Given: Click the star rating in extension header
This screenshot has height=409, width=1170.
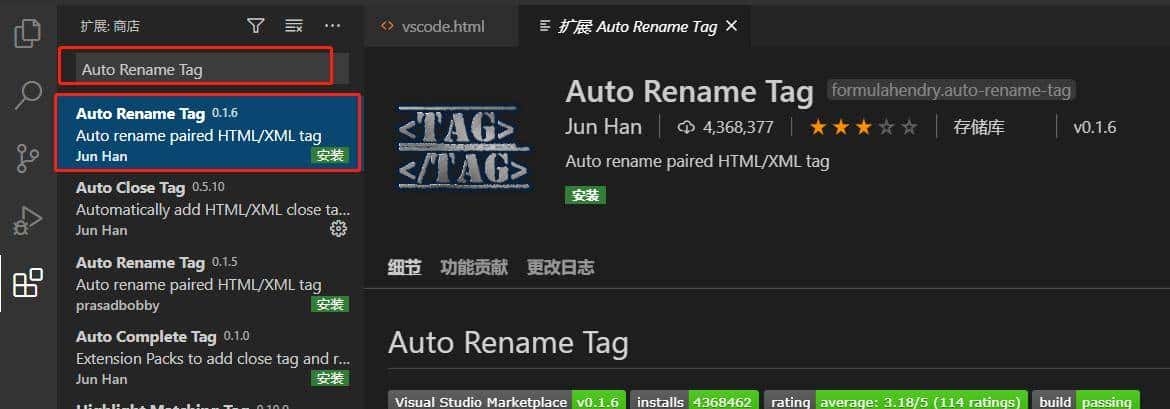Looking at the screenshot, I should pyautogui.click(x=863, y=128).
